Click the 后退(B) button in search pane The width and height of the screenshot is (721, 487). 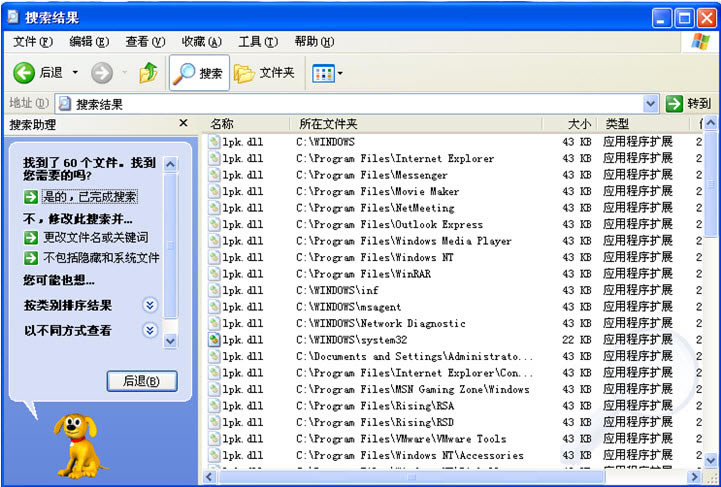tap(142, 381)
